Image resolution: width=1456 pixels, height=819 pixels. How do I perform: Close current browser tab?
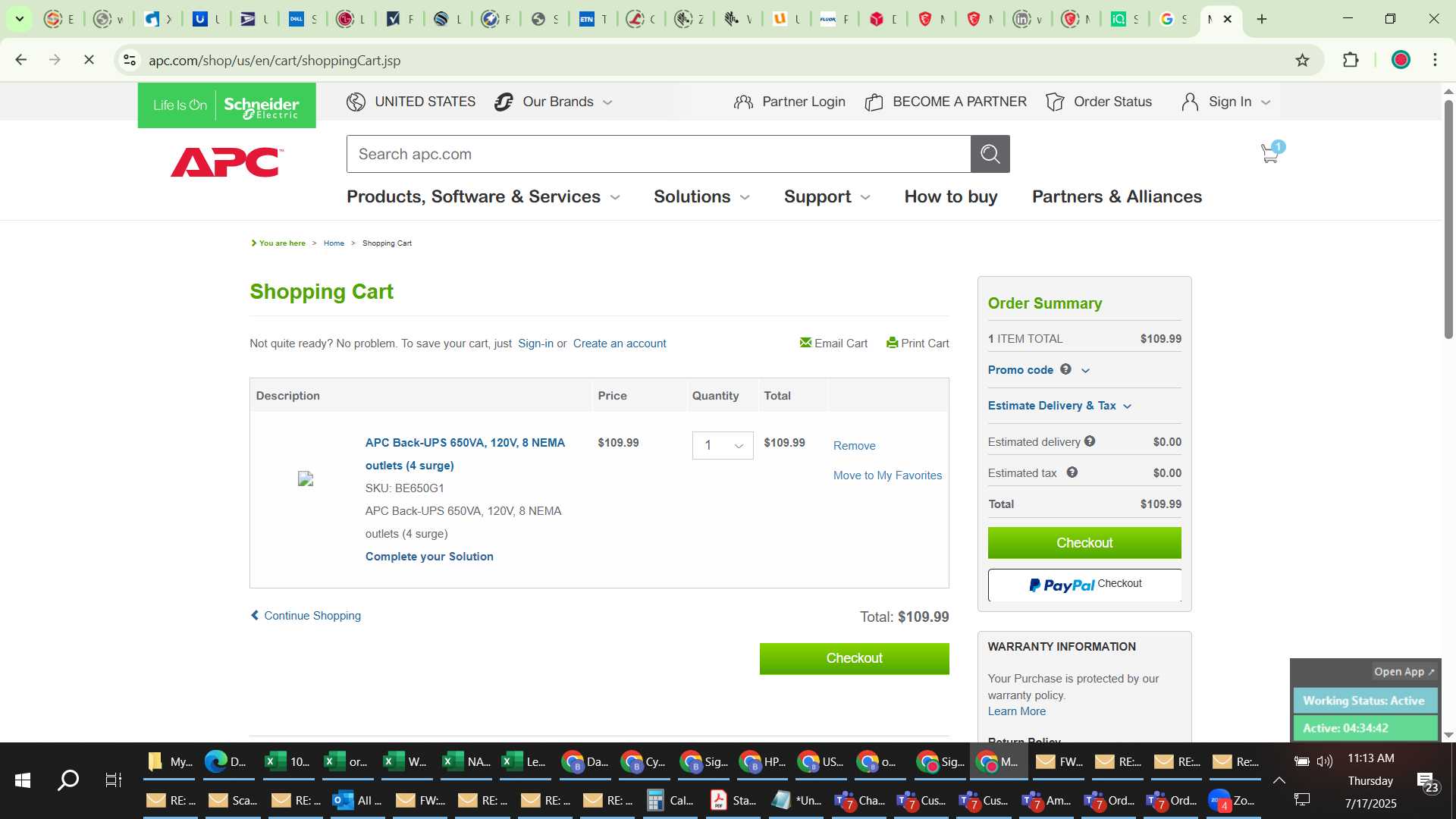[x=1228, y=19]
